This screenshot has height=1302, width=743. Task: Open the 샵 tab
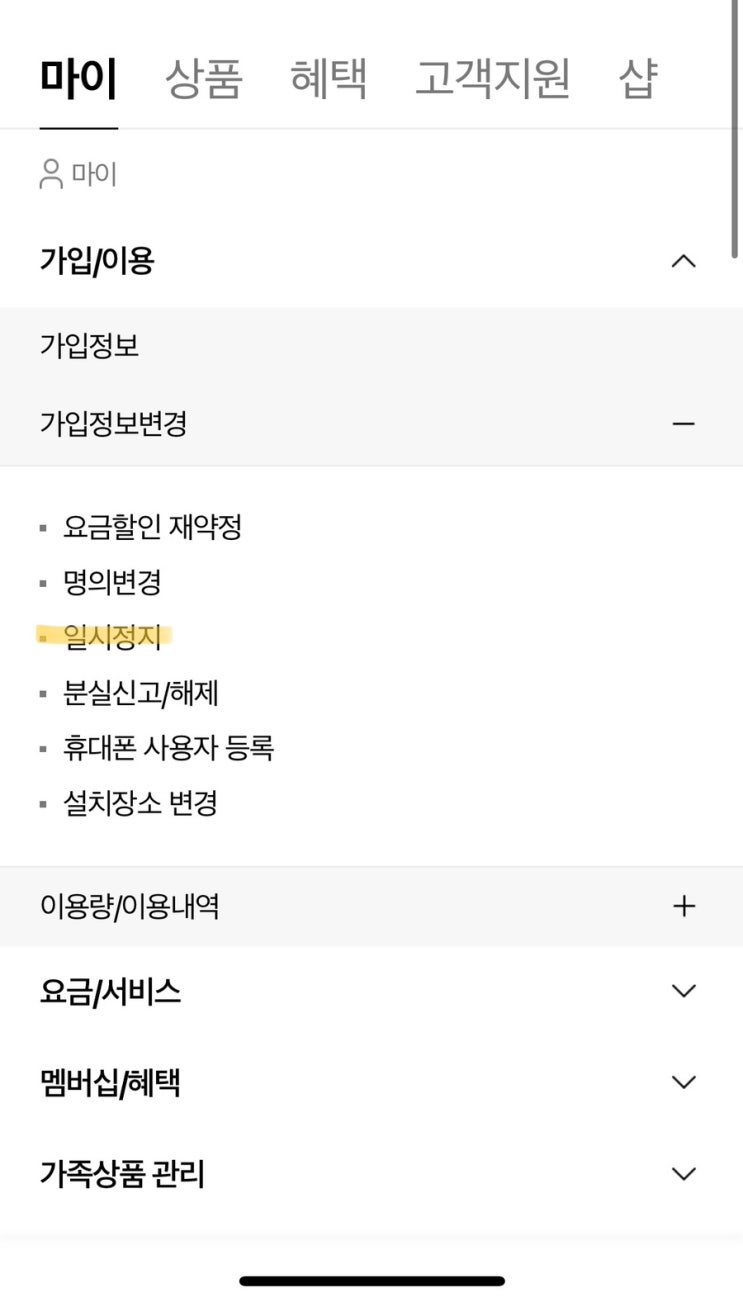tap(637, 78)
